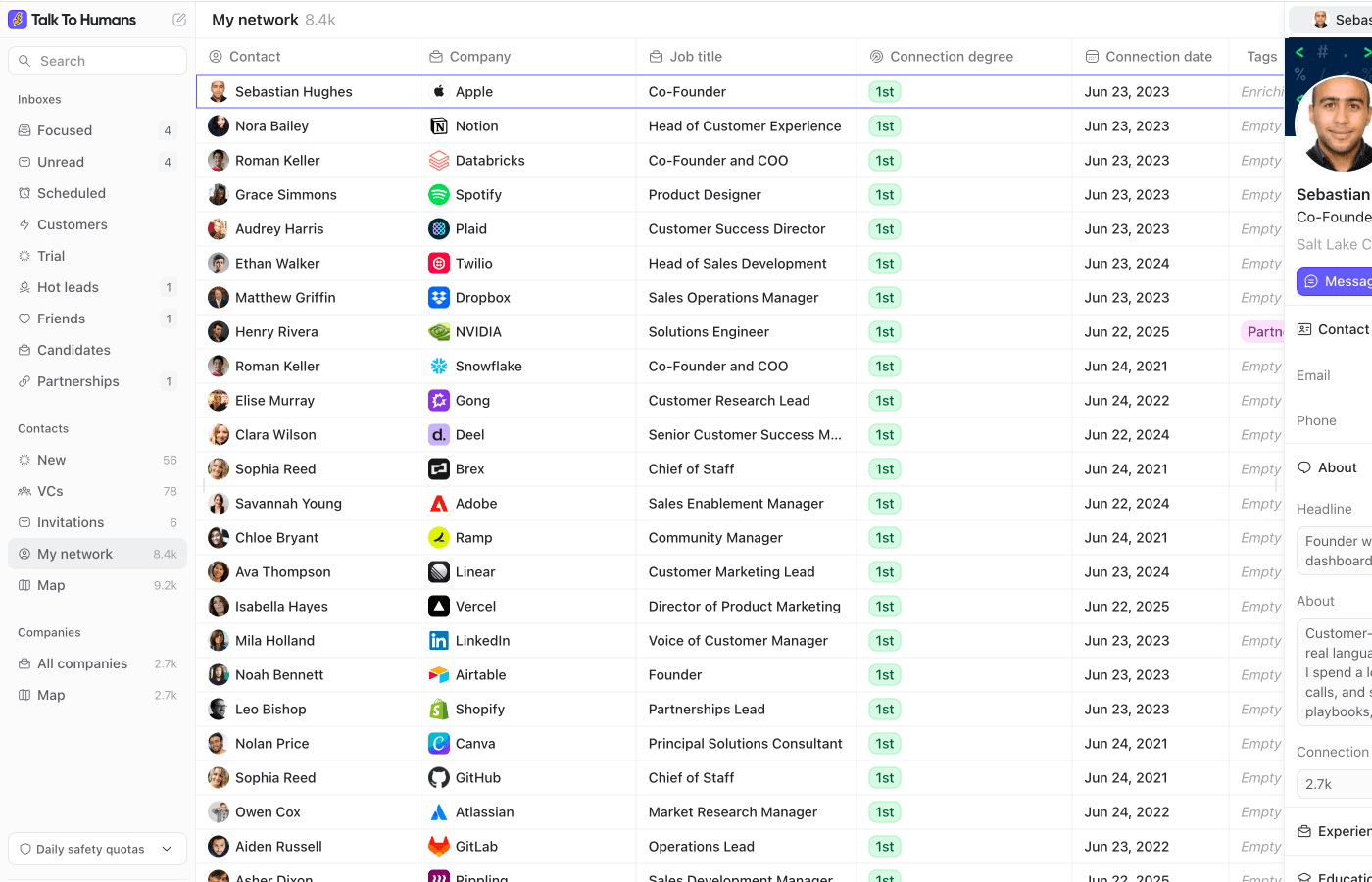Open the Focused inbox
The image size is (1372, 882).
(97, 130)
